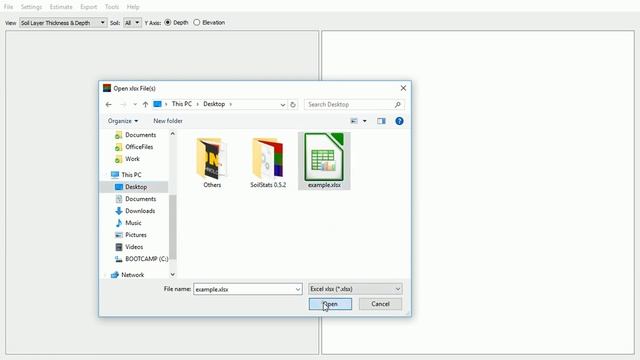The image size is (640, 360).
Task: Expand the address bar history dropdown
Action: click(282, 104)
